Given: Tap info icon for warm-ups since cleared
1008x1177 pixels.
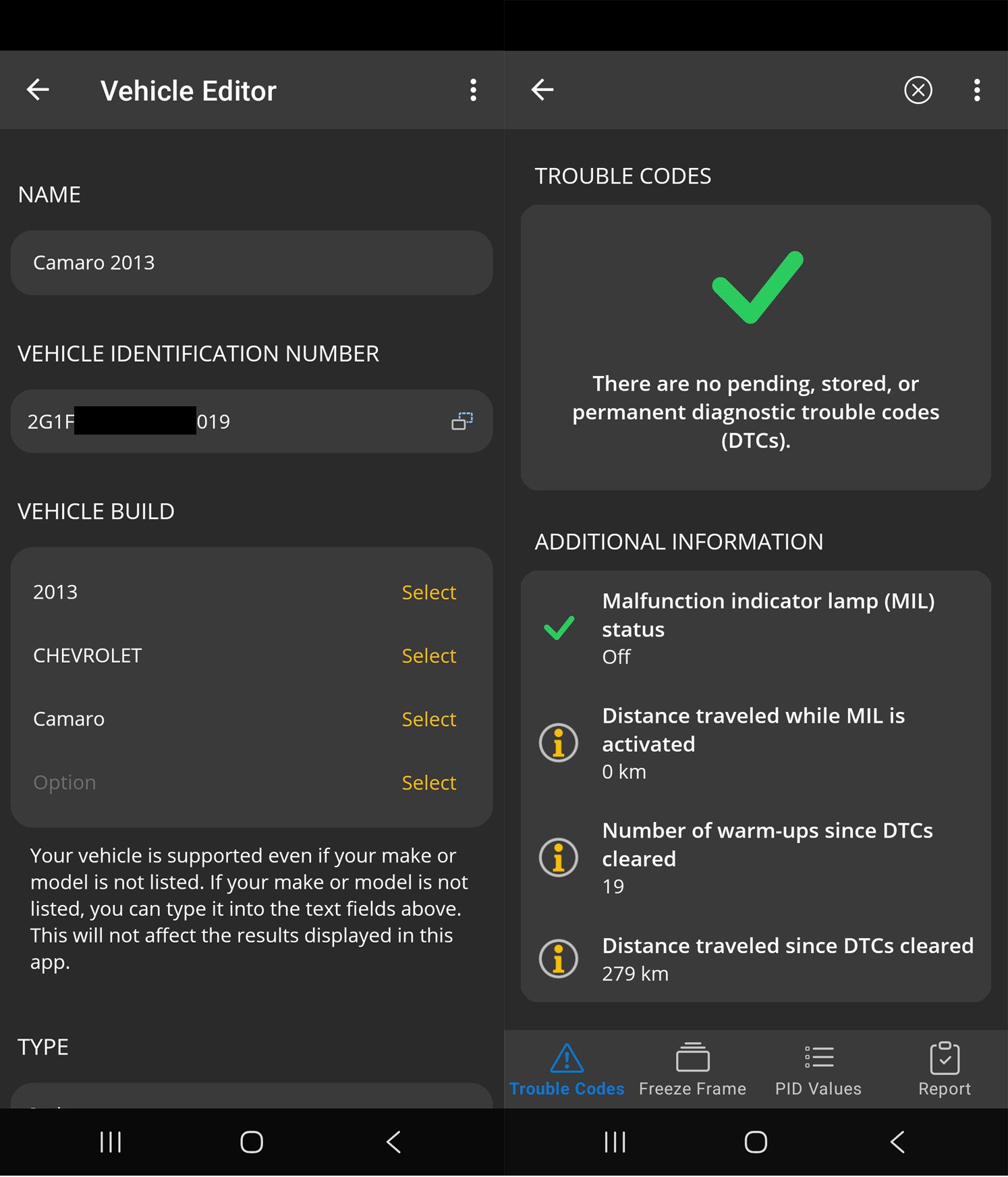Looking at the screenshot, I should tap(559, 858).
